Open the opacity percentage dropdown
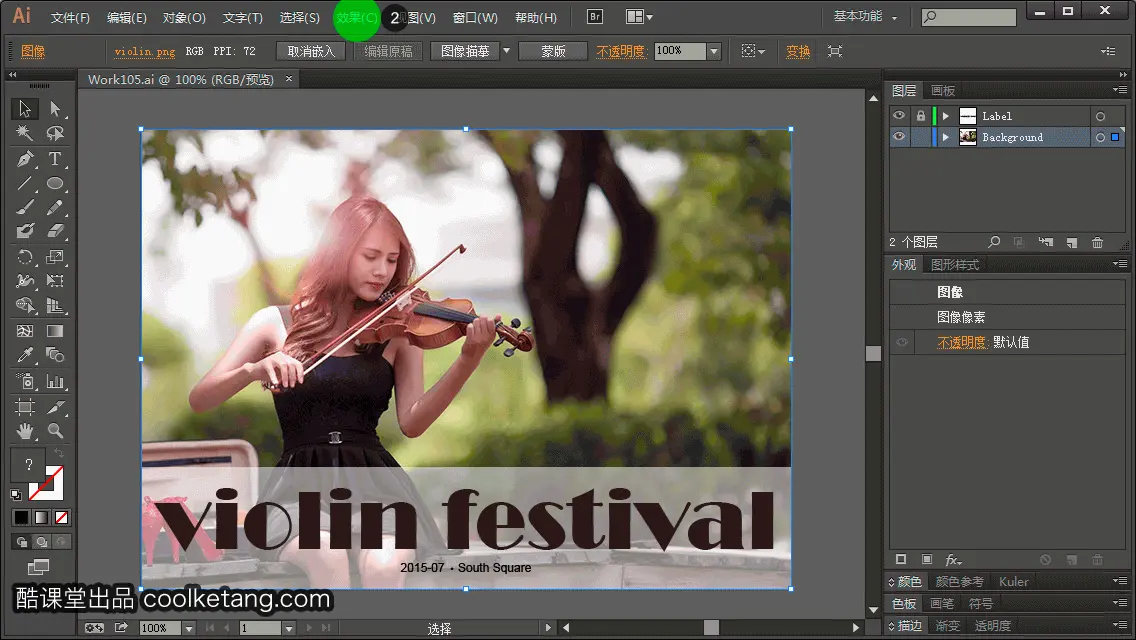The height and width of the screenshot is (640, 1136). tap(714, 51)
